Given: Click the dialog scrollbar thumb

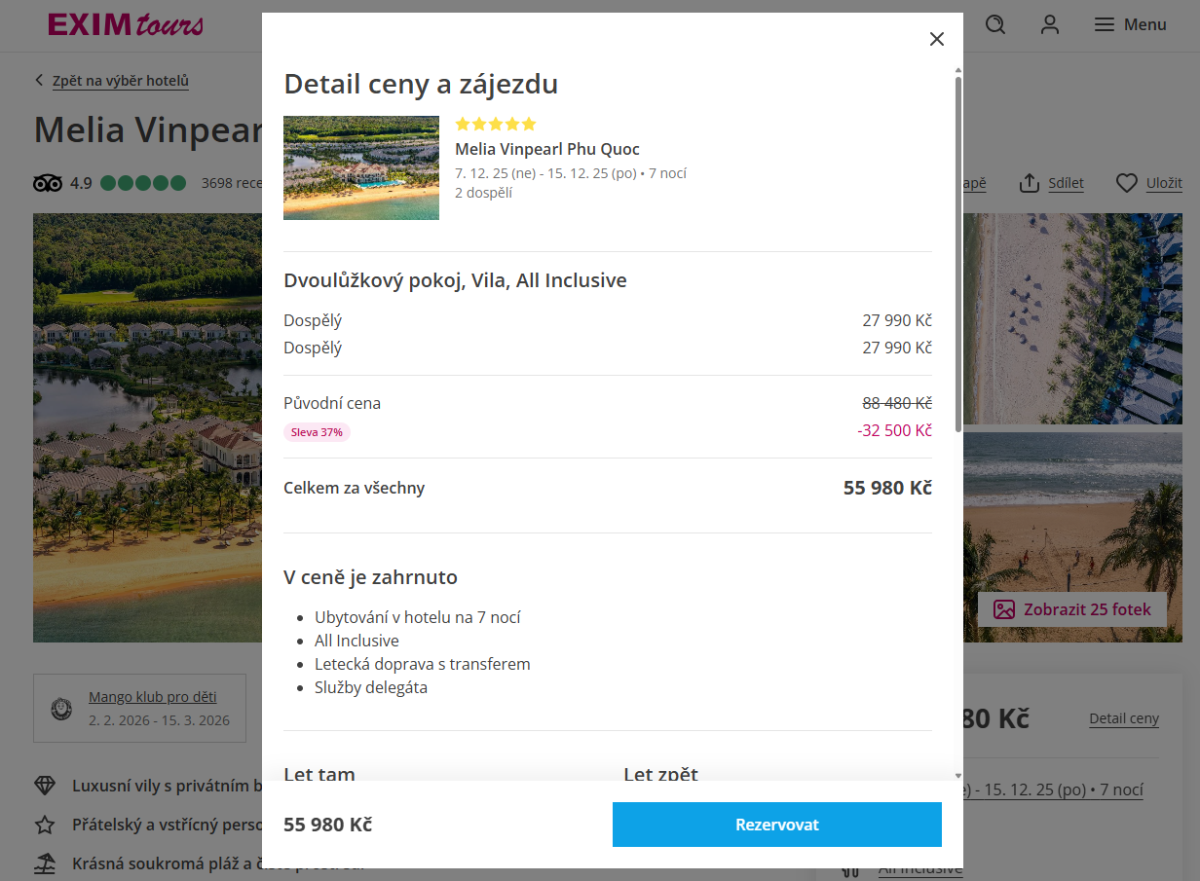Looking at the screenshot, I should tap(958, 250).
